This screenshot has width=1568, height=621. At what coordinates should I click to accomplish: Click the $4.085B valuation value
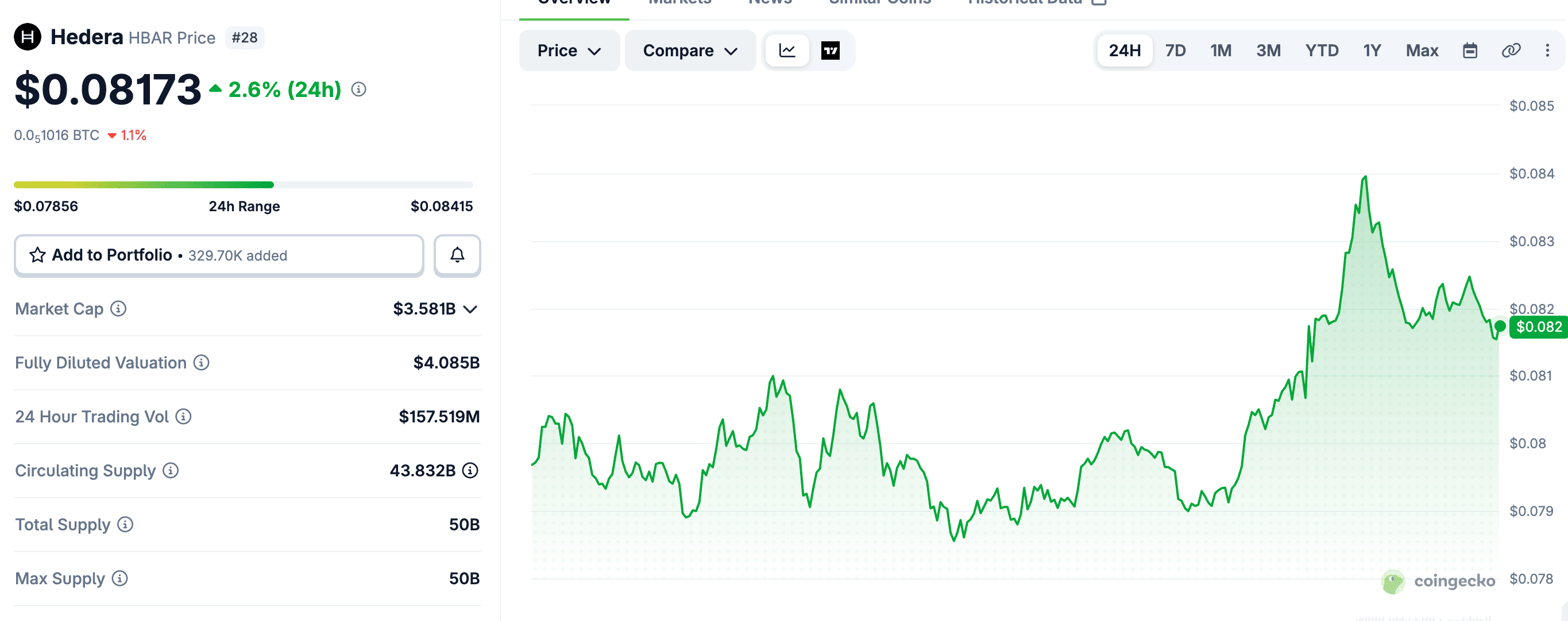pos(446,363)
